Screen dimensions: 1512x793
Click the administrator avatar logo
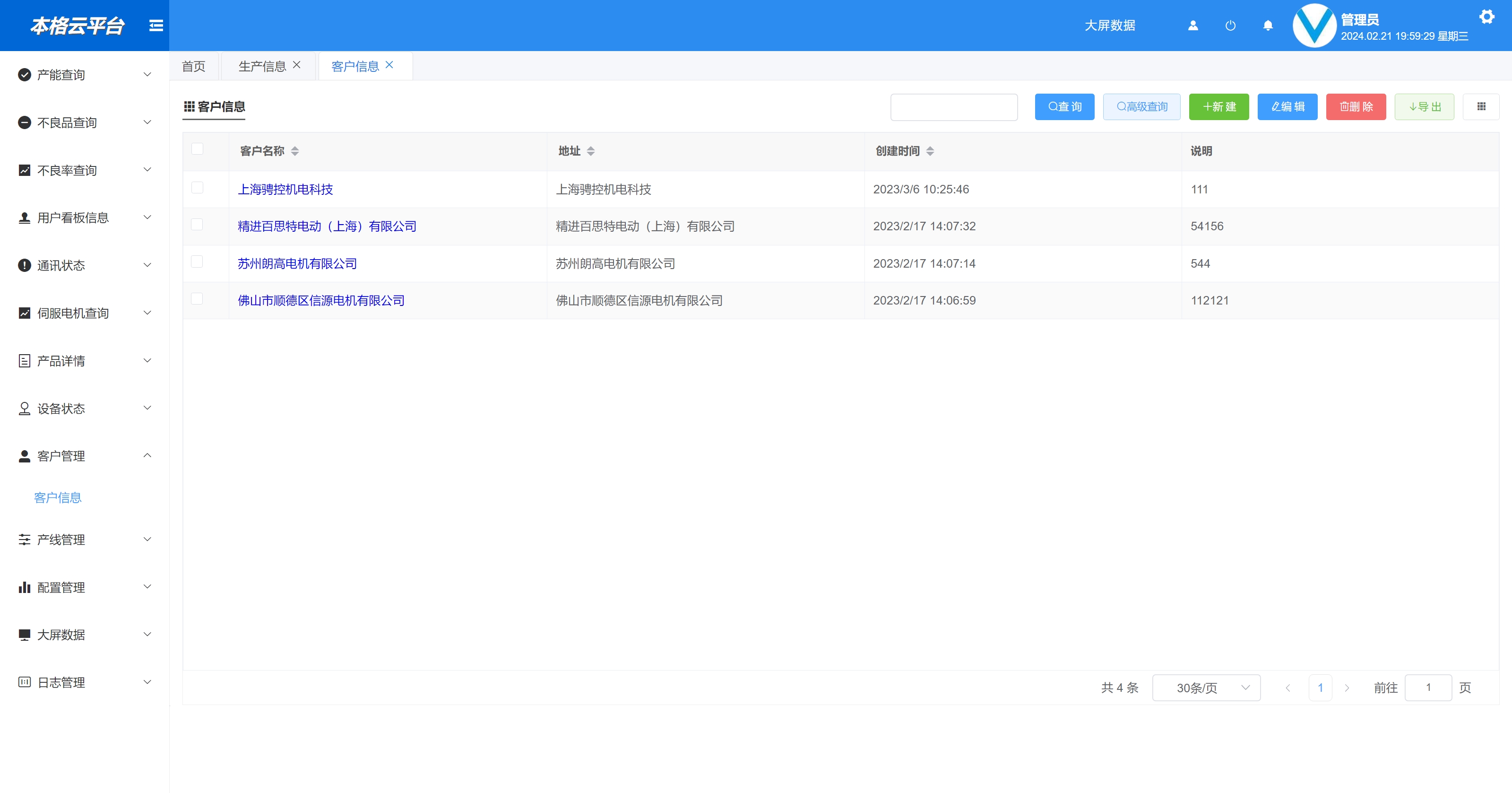(x=1315, y=25)
